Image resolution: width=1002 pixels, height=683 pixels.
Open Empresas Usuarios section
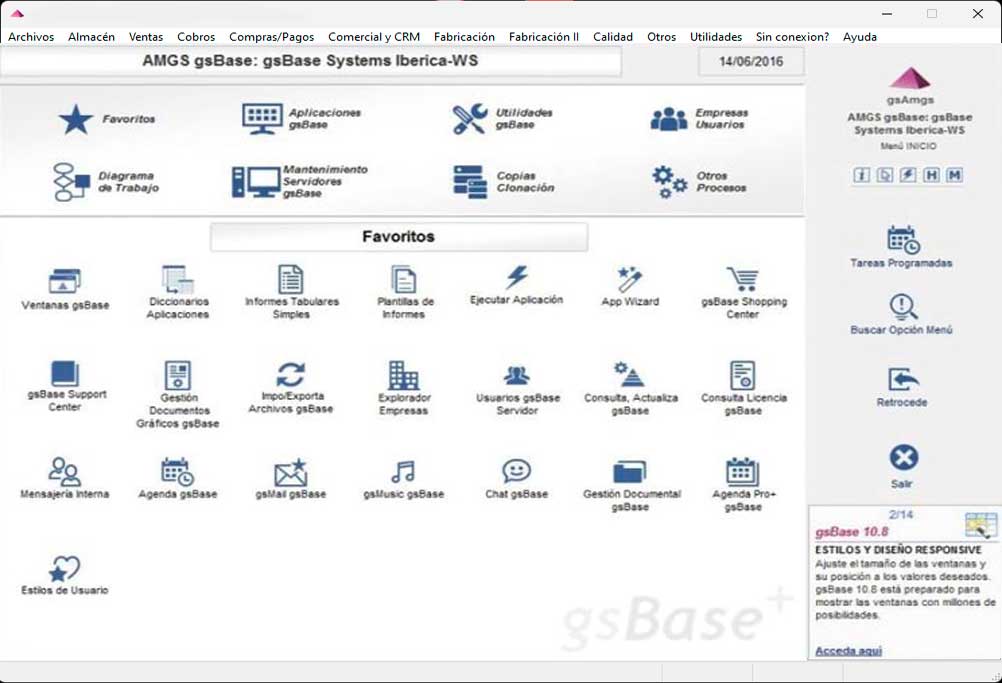coord(699,119)
